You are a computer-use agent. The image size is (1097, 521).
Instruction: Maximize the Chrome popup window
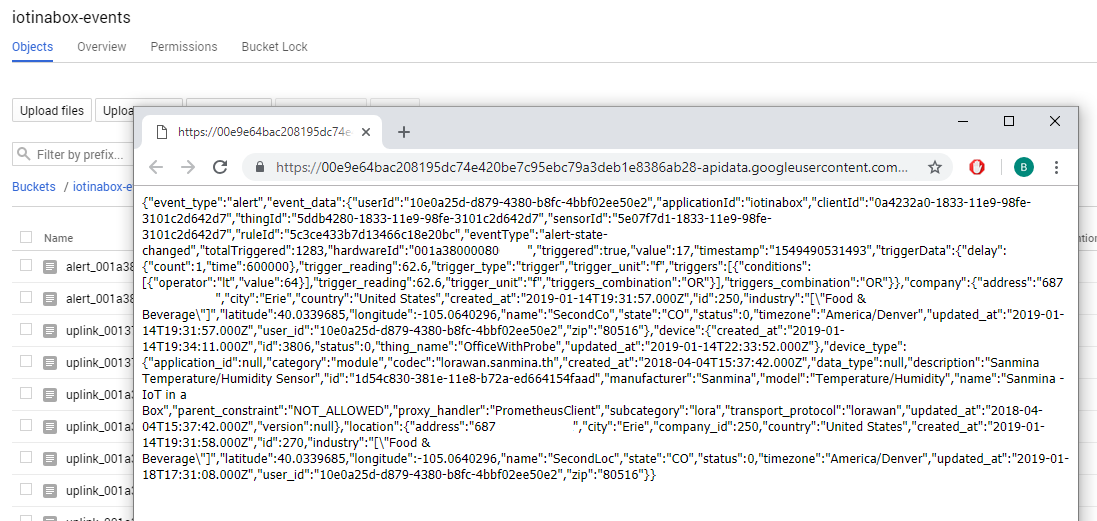(1009, 121)
